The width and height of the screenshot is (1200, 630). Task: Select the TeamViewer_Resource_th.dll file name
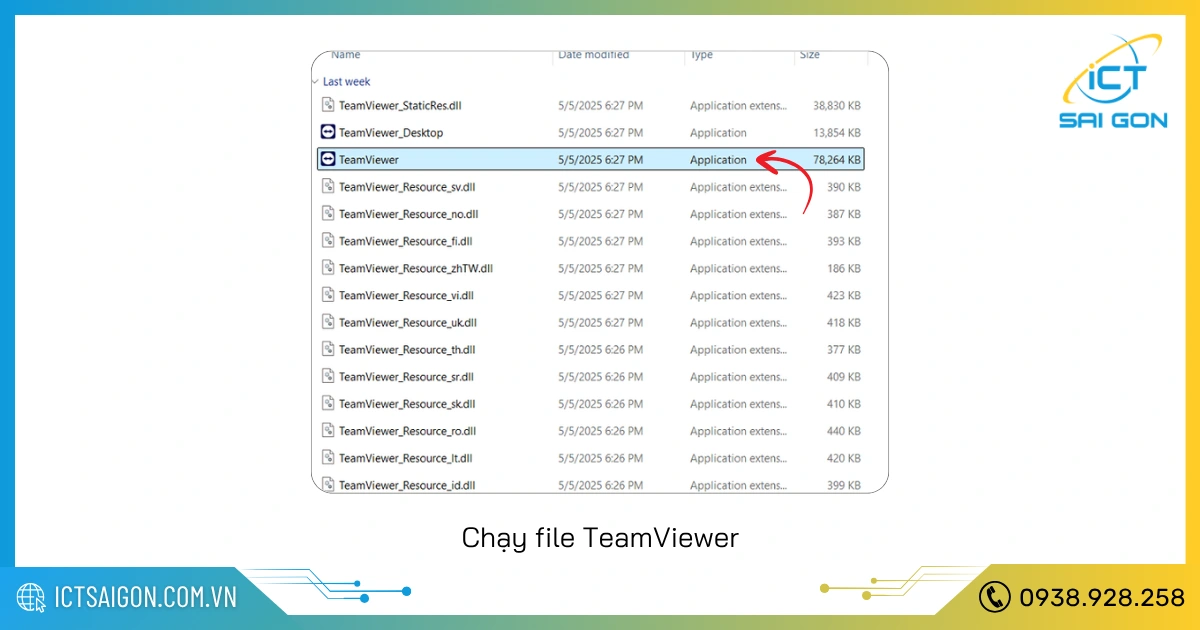point(407,349)
